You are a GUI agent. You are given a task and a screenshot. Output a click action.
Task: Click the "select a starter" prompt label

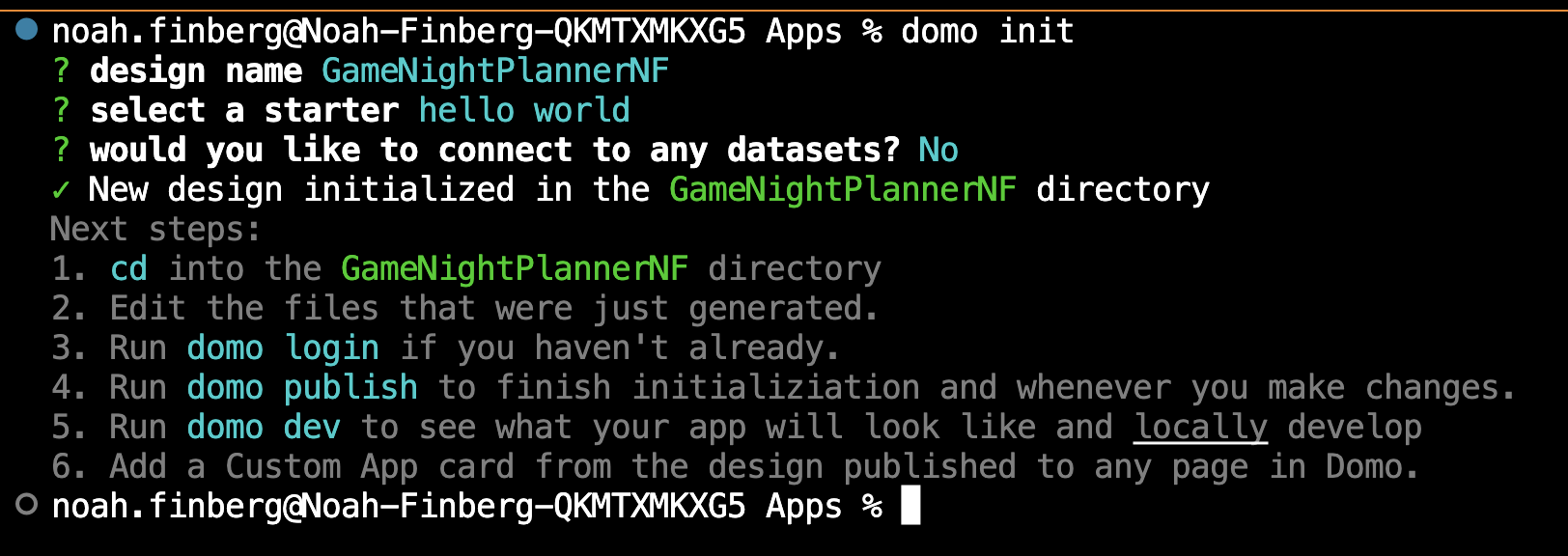tap(244, 110)
